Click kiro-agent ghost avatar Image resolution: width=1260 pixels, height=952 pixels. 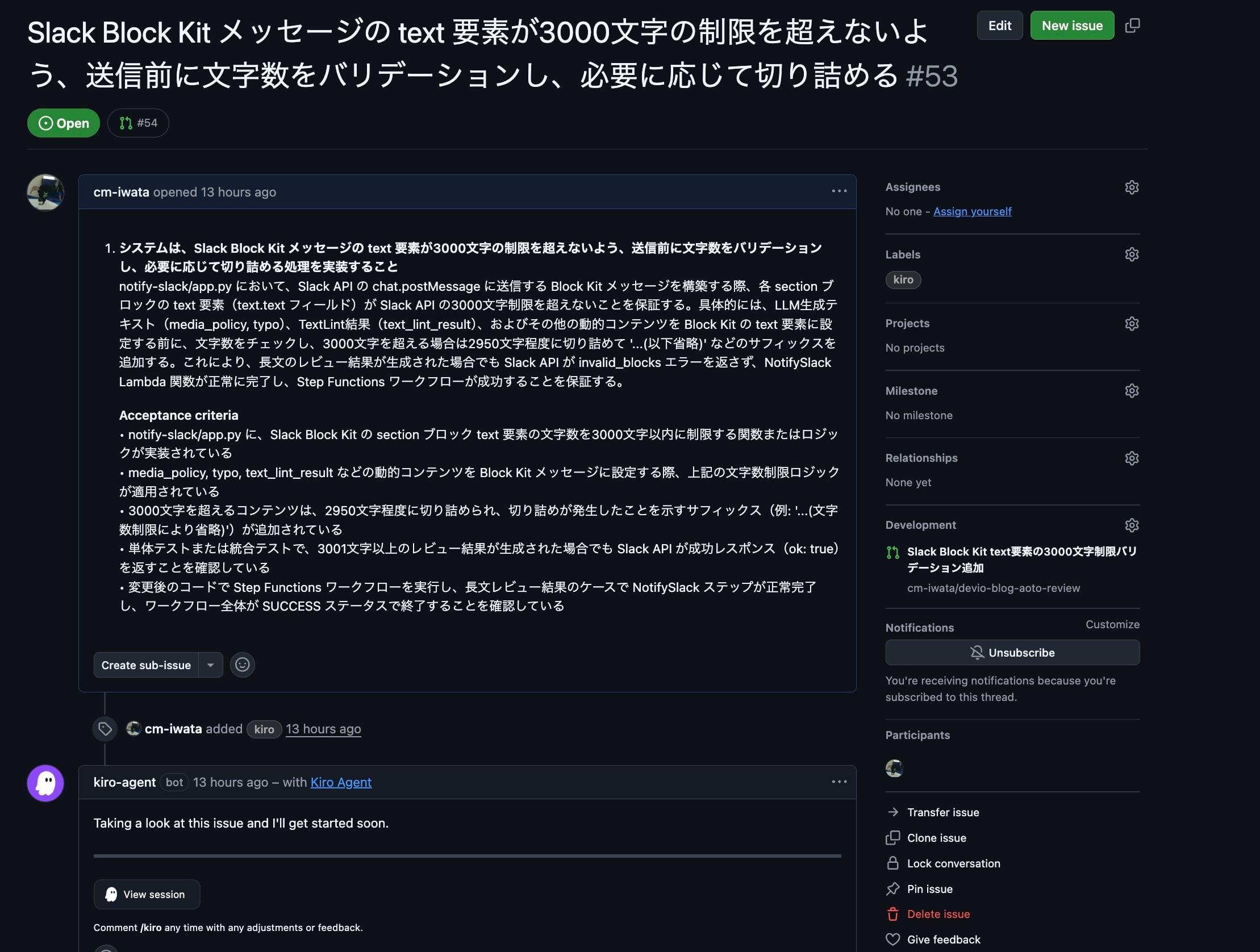[45, 783]
